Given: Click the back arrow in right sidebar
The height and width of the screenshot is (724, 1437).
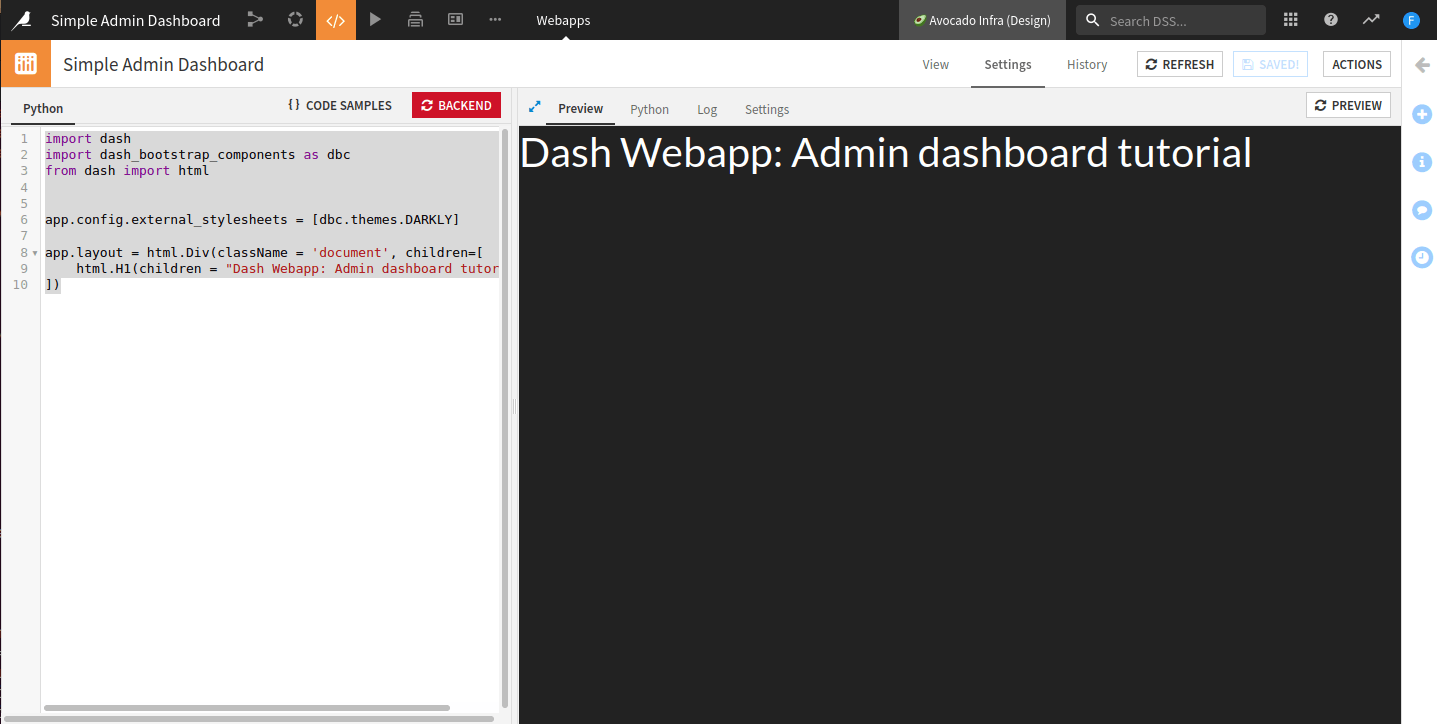Looking at the screenshot, I should [1422, 65].
